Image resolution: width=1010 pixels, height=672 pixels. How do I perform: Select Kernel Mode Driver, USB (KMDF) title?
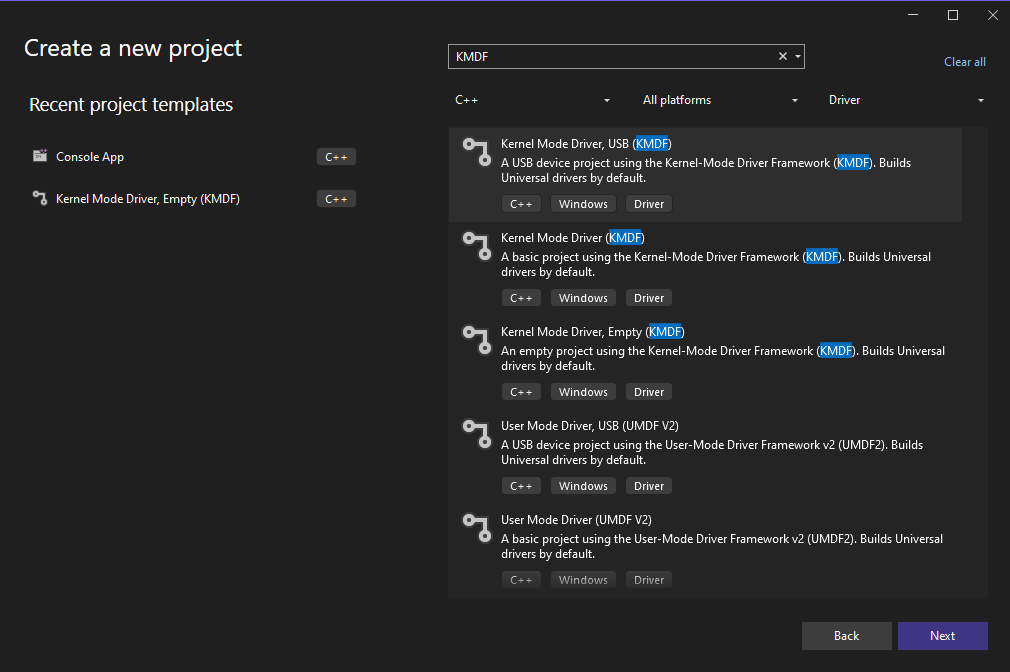point(586,144)
